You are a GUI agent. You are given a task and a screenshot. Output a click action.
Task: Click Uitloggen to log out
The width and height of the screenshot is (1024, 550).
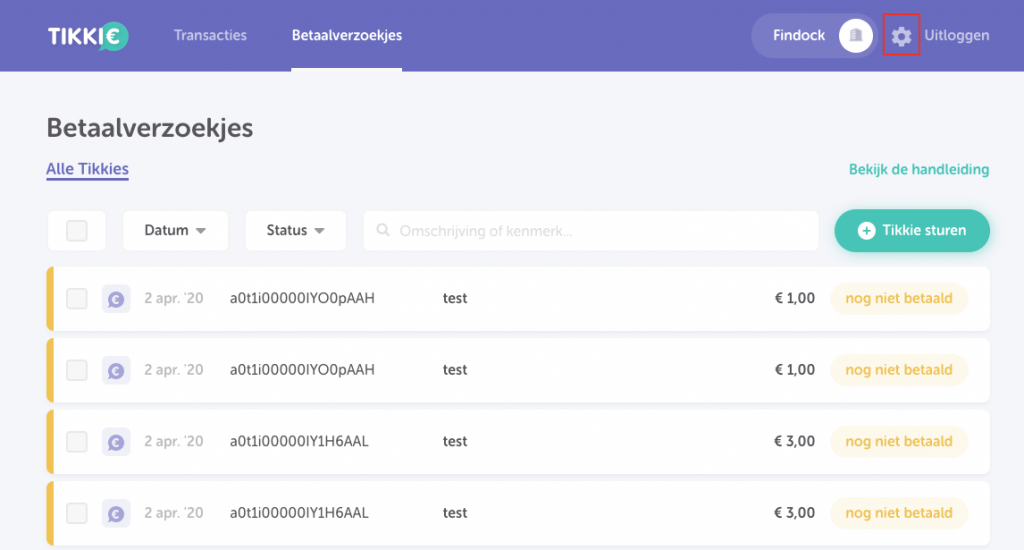point(956,36)
